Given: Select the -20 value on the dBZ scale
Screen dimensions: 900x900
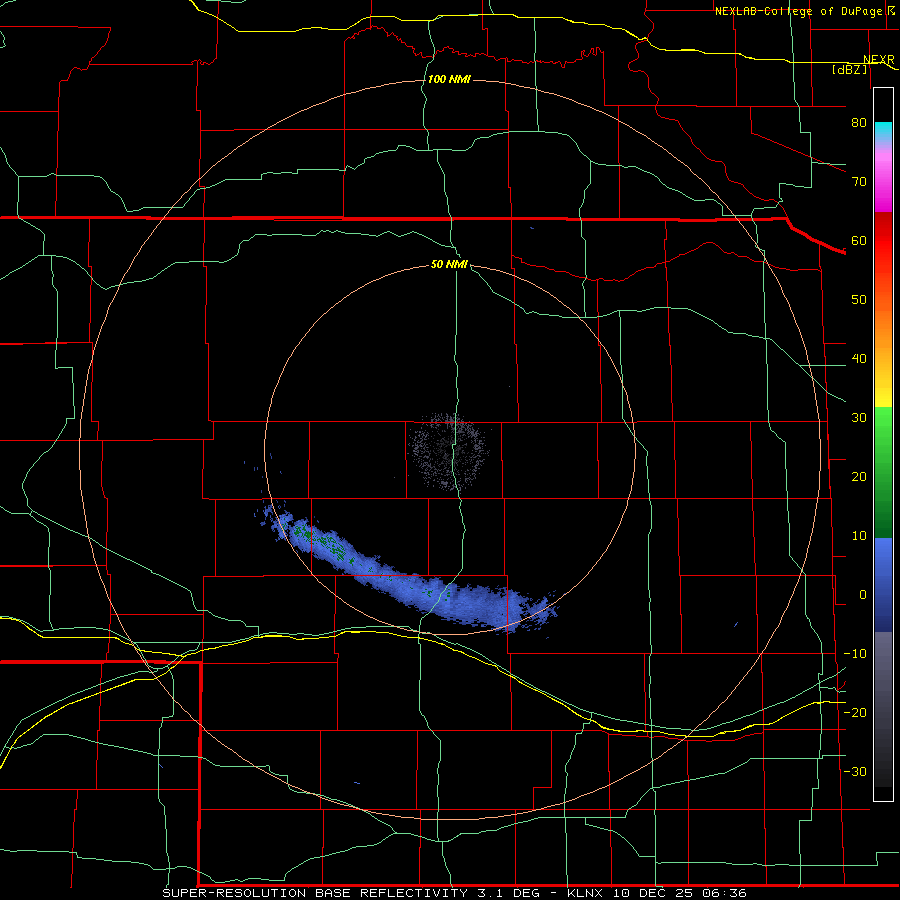Looking at the screenshot, I should point(855,712).
